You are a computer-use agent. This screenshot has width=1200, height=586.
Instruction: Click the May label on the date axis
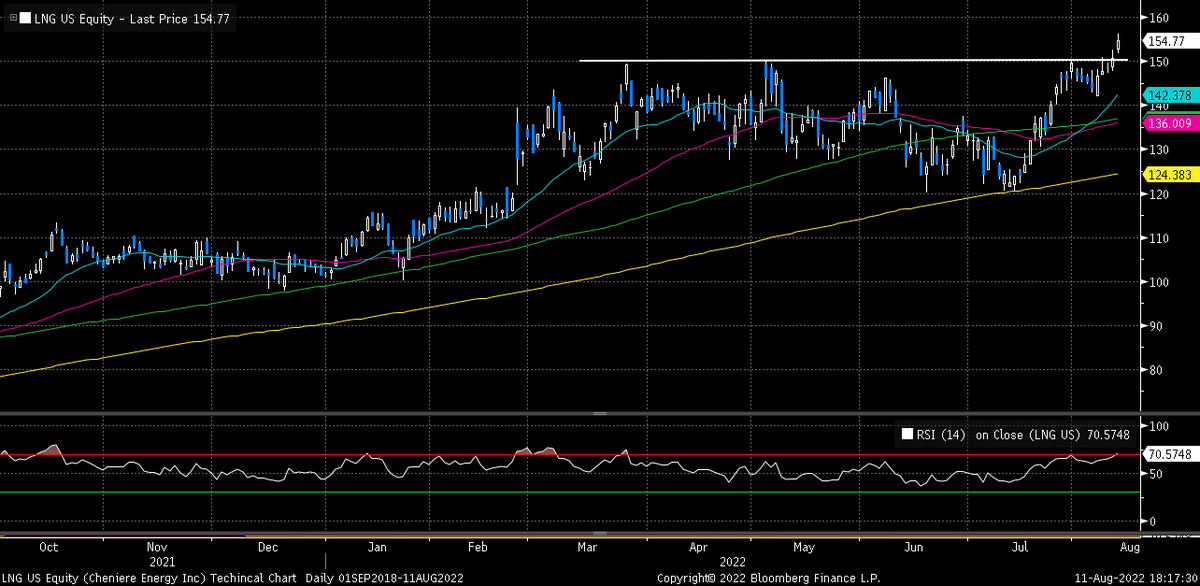[x=804, y=547]
